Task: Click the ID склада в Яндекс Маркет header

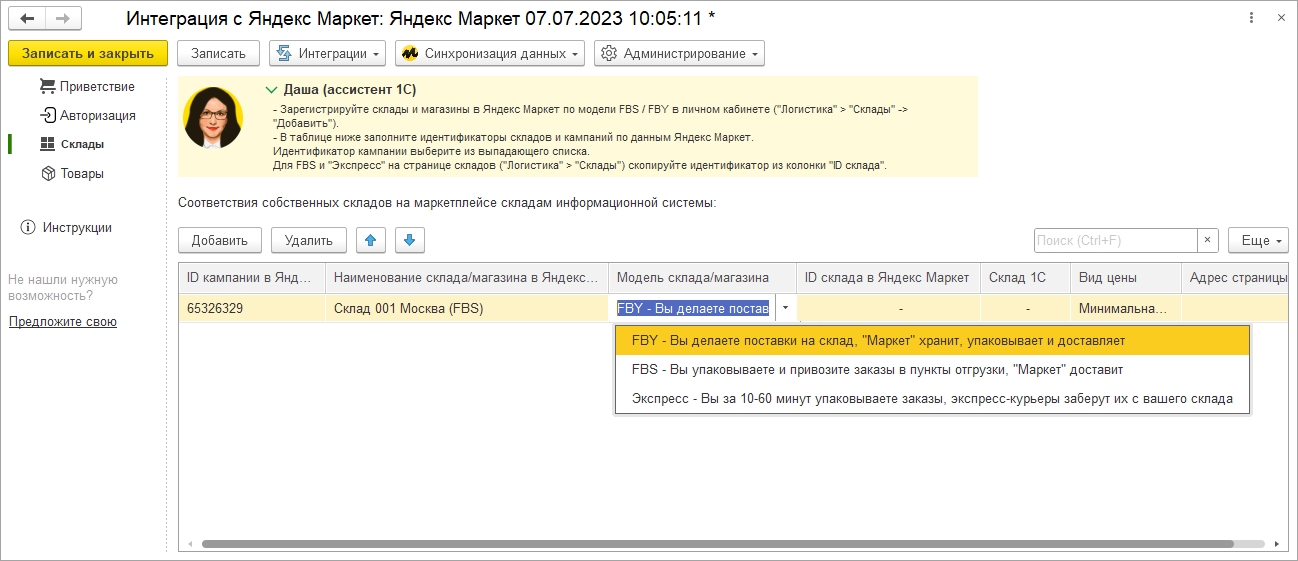Action: point(888,277)
